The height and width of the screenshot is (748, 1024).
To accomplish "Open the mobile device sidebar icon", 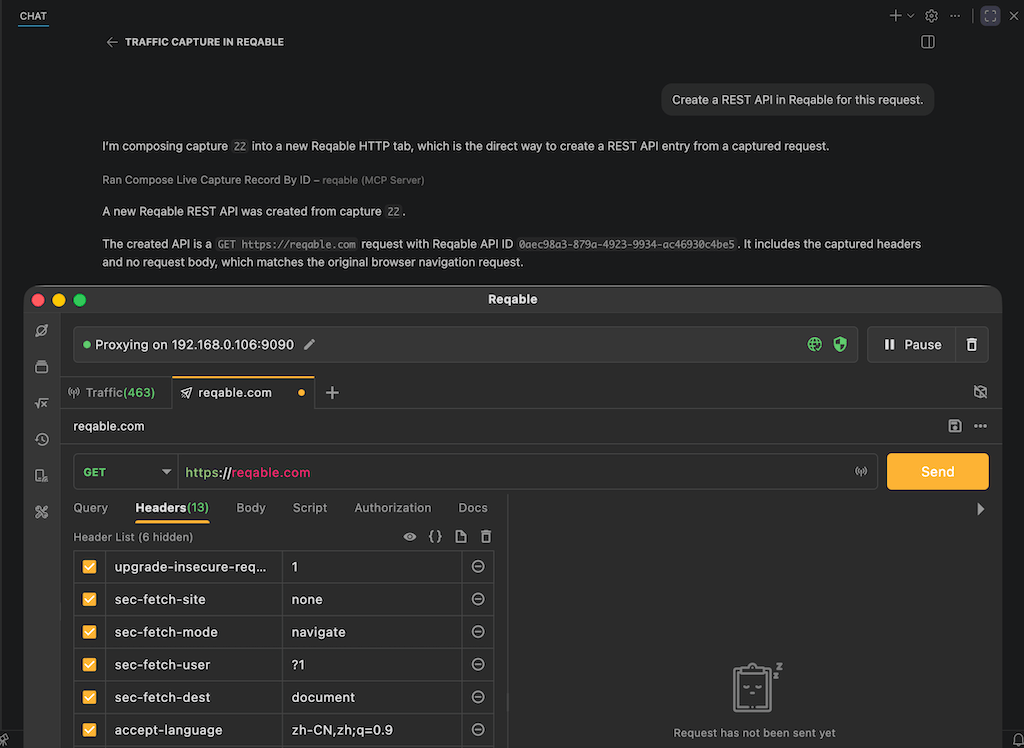I will [42, 476].
